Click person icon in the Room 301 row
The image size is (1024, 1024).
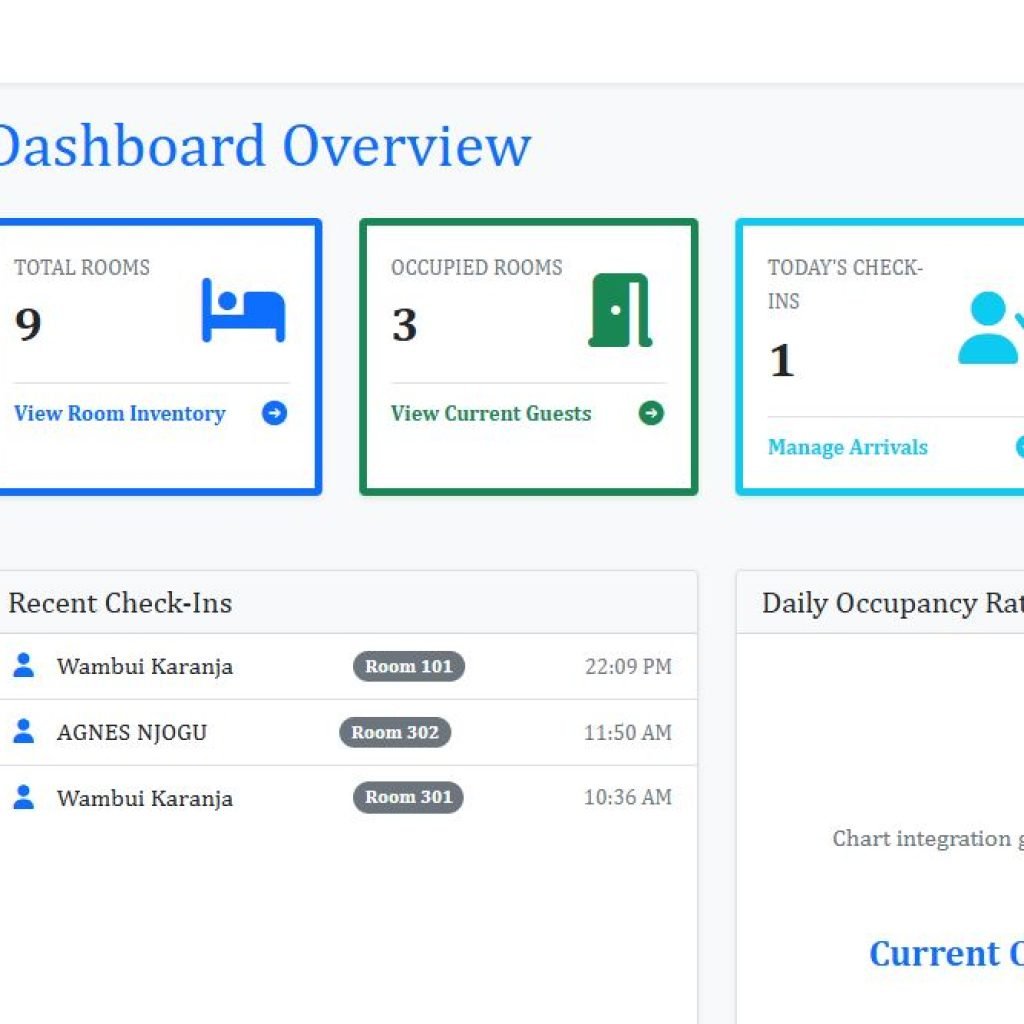(x=23, y=797)
